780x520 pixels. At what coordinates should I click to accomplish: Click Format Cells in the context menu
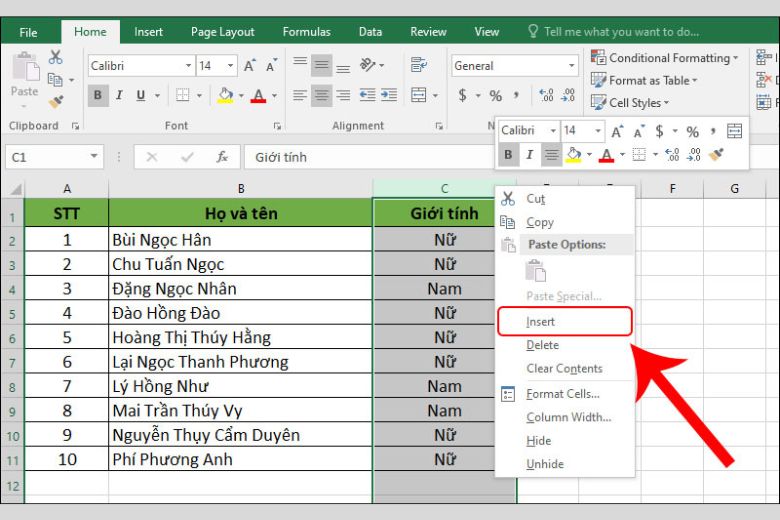tap(563, 394)
